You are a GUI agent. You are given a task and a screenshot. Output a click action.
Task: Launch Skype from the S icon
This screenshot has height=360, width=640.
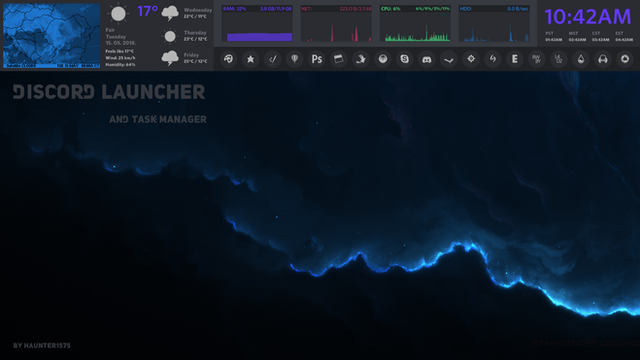[404, 59]
